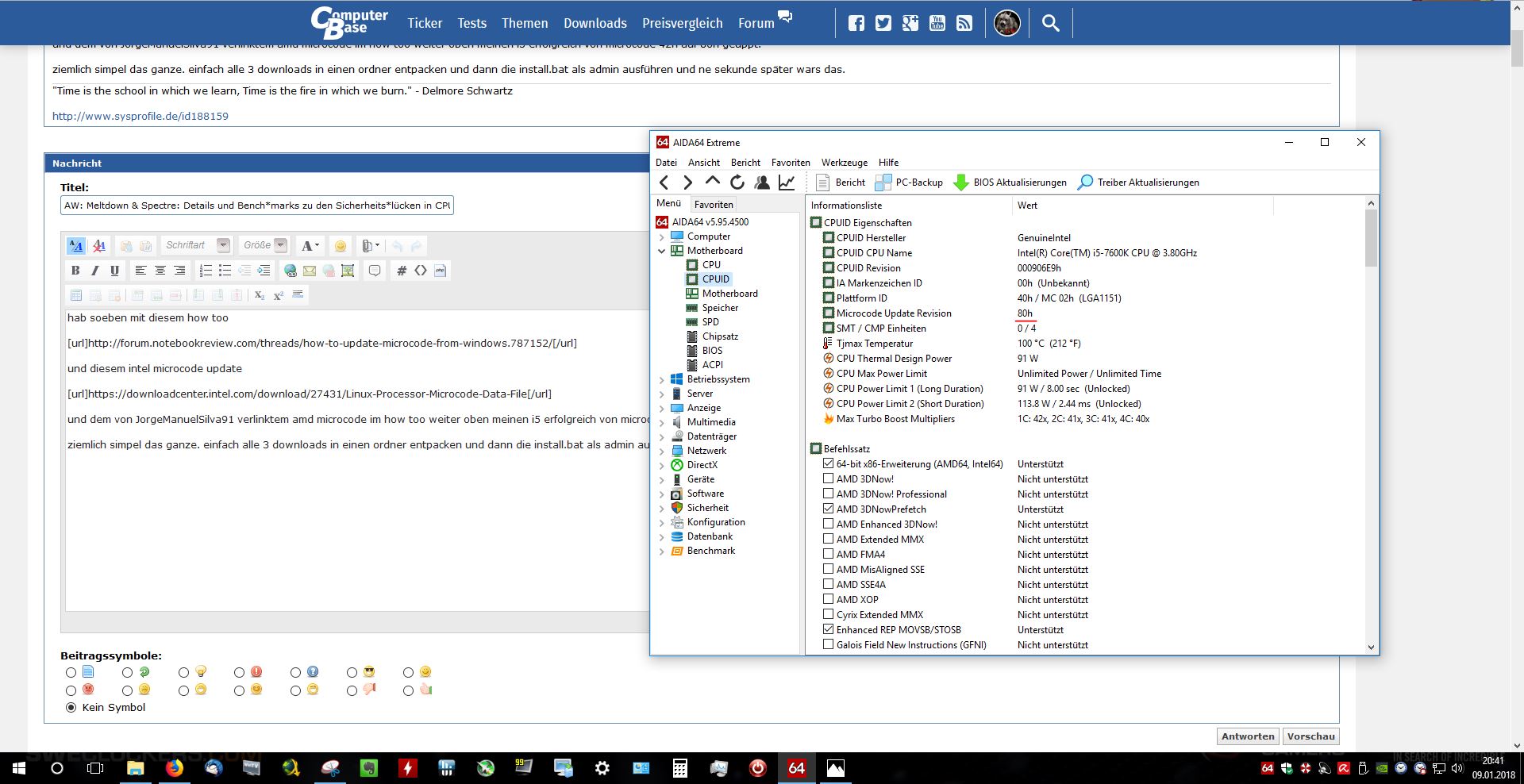Toggle bold in forum editor
This screenshot has width=1524, height=784.
click(x=75, y=271)
